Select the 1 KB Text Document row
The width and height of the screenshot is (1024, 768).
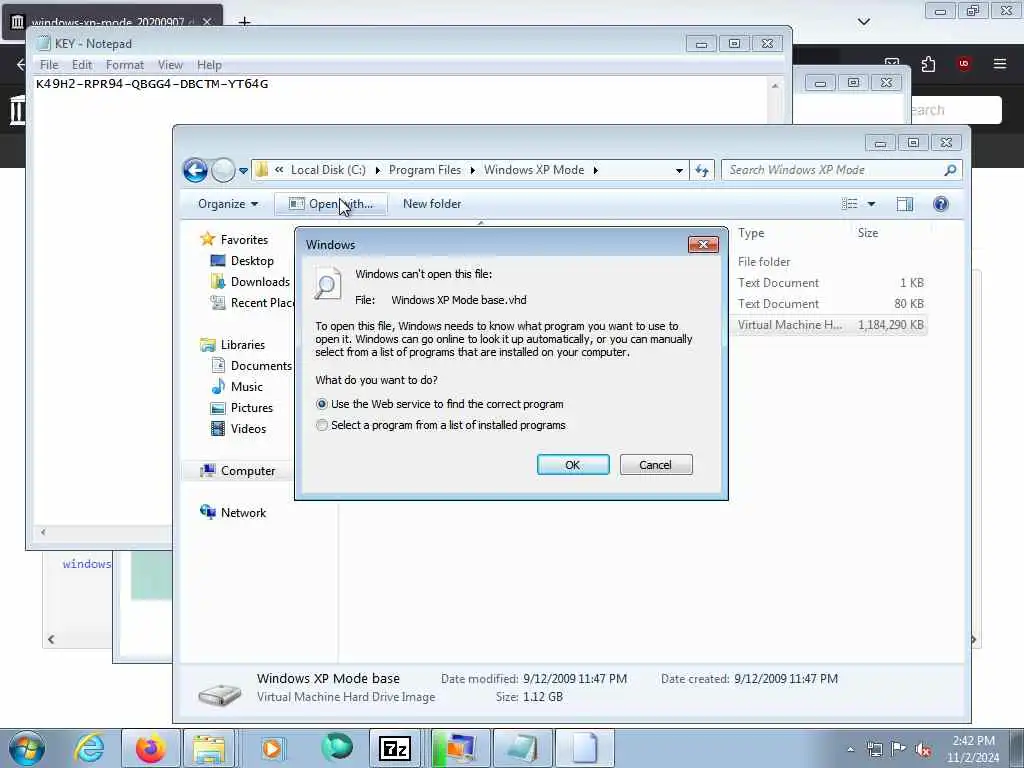pyautogui.click(x=829, y=283)
